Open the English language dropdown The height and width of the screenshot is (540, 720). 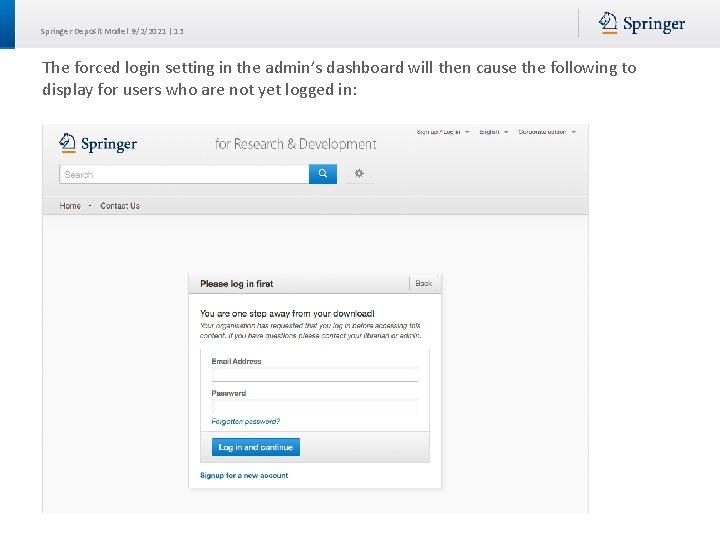[493, 132]
